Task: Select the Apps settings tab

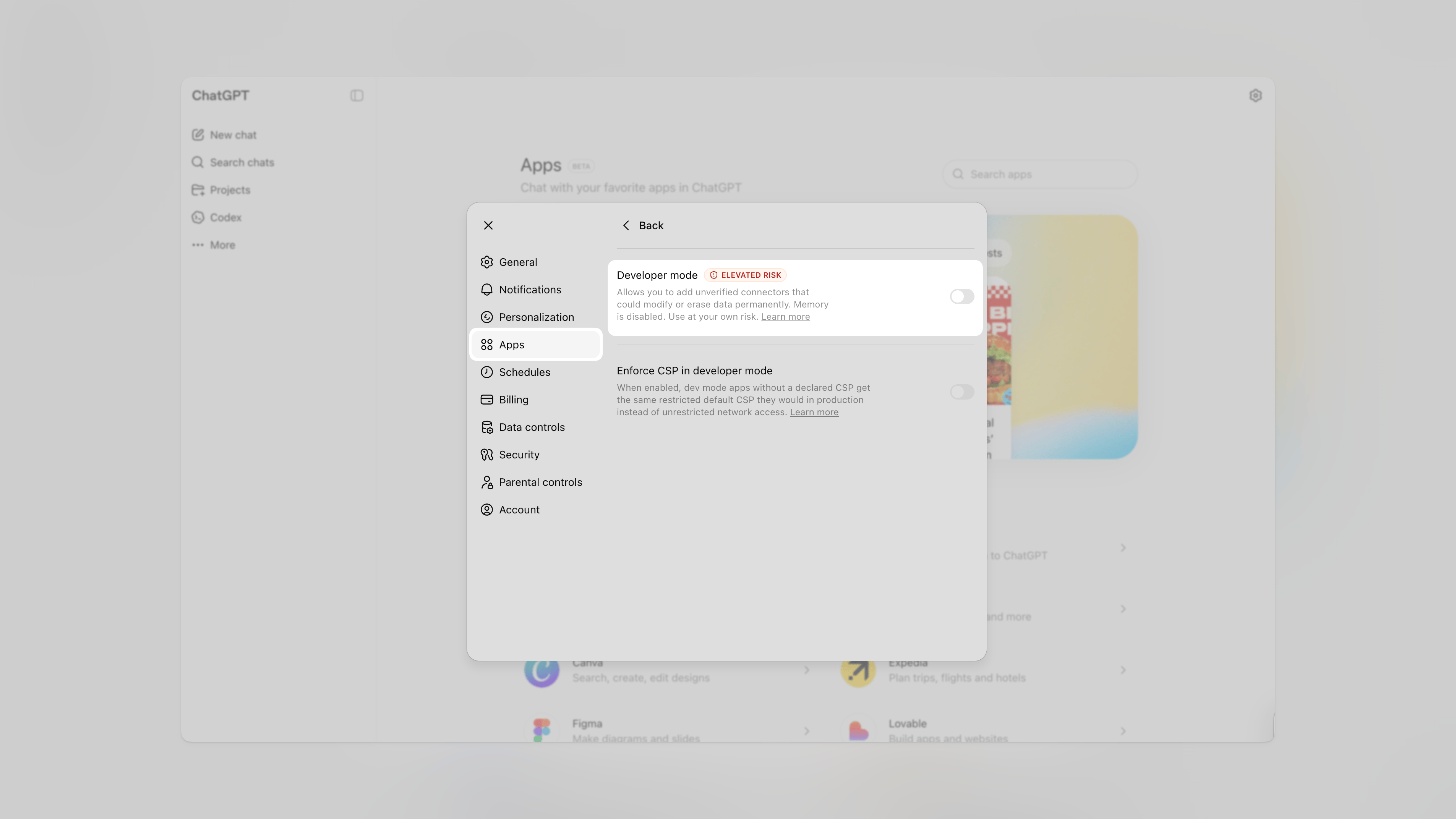Action: point(536,345)
